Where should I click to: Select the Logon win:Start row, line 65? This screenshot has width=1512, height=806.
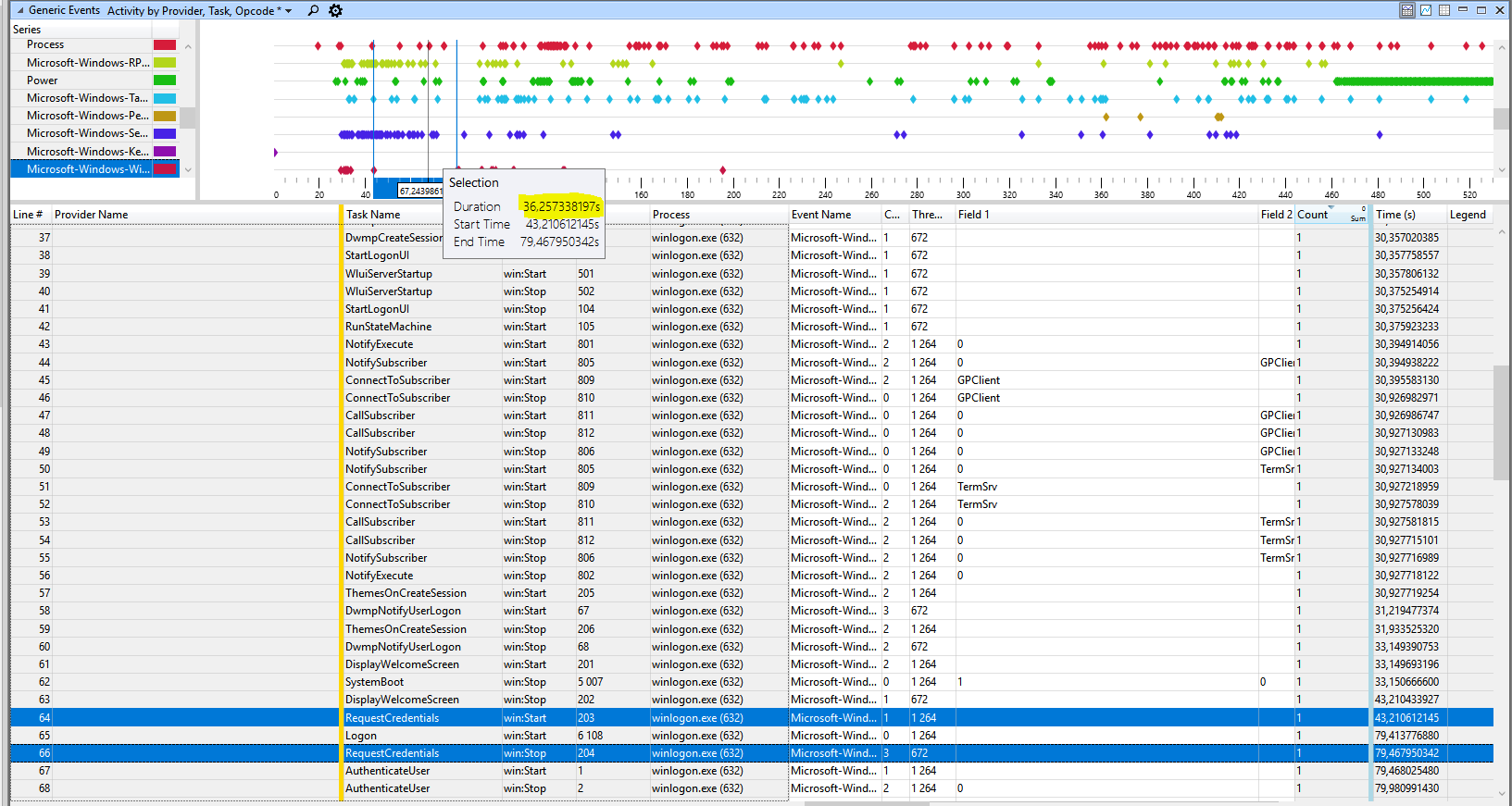[x=361, y=736]
